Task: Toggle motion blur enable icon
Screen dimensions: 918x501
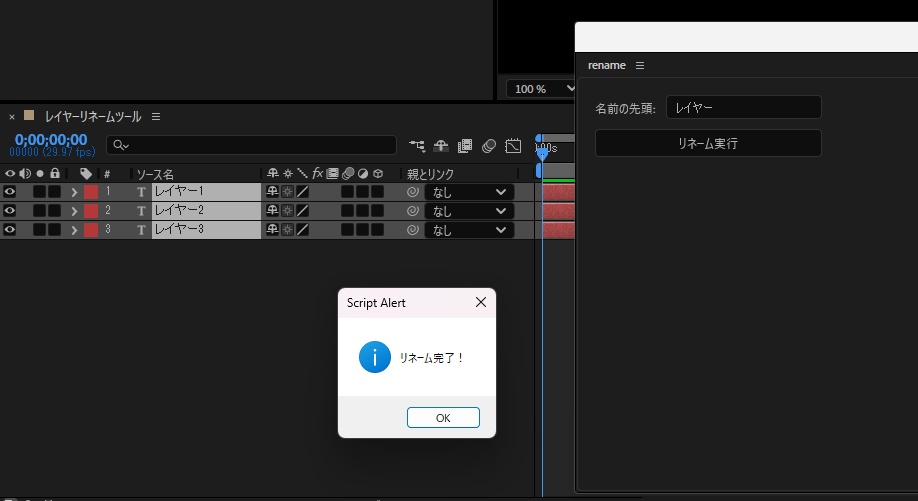Action: 489,146
